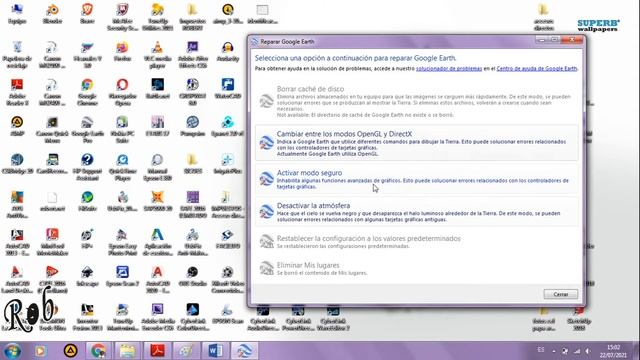The image size is (640, 360).
Task: Click 'Actualmente Google Earth utiliza OpenGL.' text
Action: tap(327, 154)
